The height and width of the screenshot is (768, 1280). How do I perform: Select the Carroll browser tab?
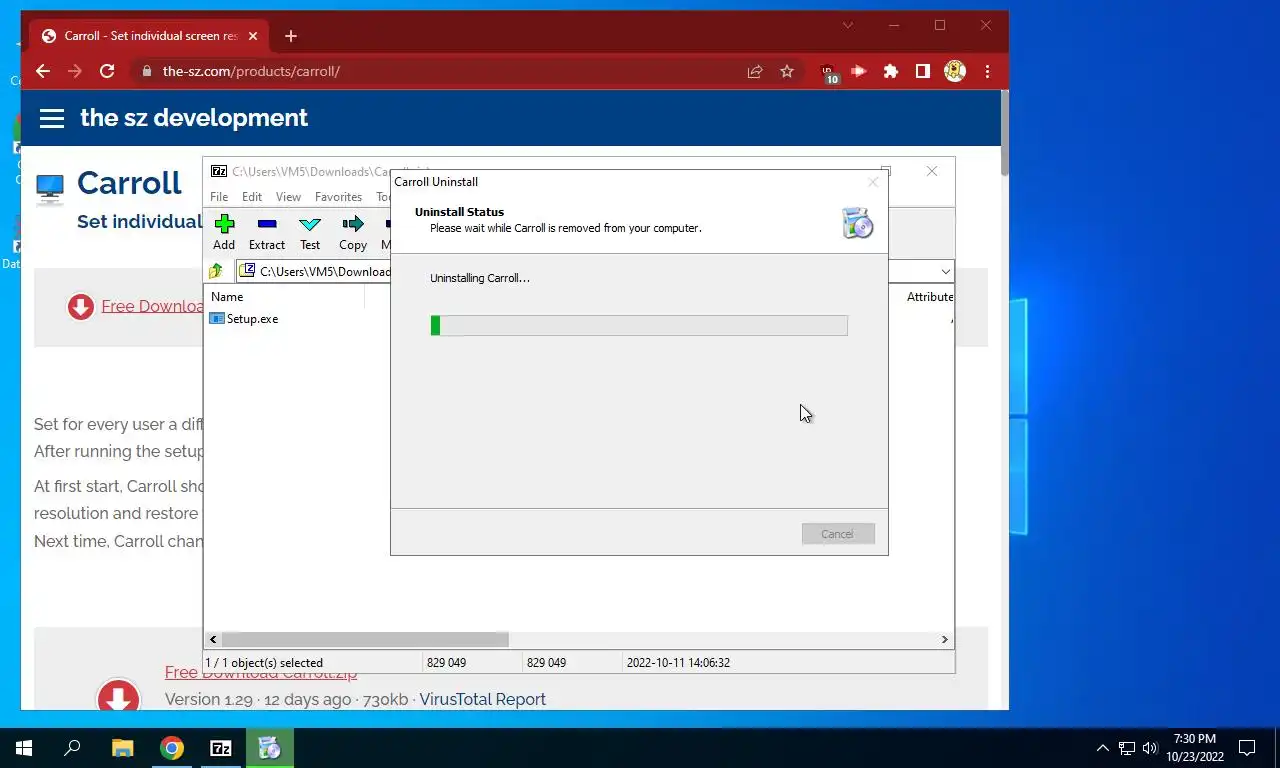click(x=150, y=36)
